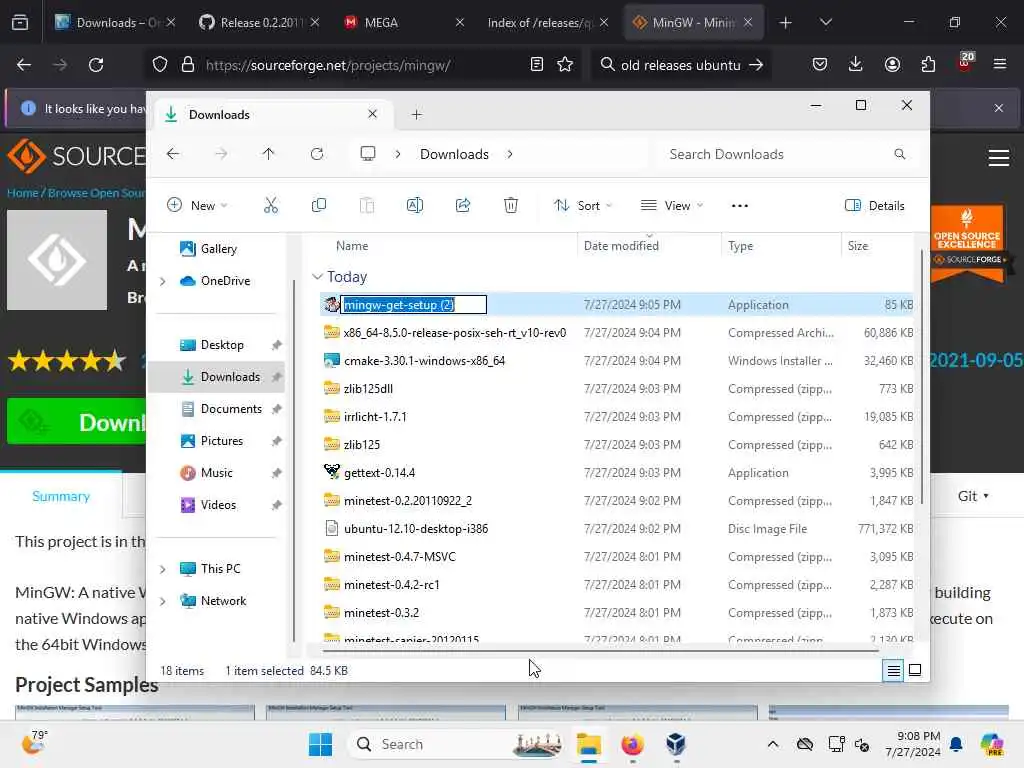Click Date modified column header

pyautogui.click(x=620, y=246)
